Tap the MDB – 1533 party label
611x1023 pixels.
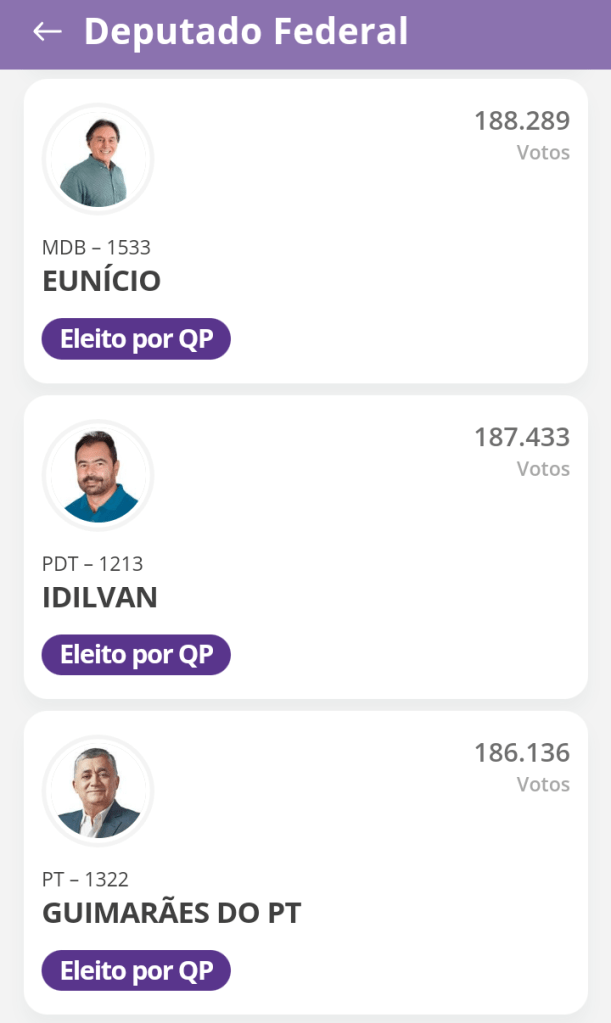point(96,247)
